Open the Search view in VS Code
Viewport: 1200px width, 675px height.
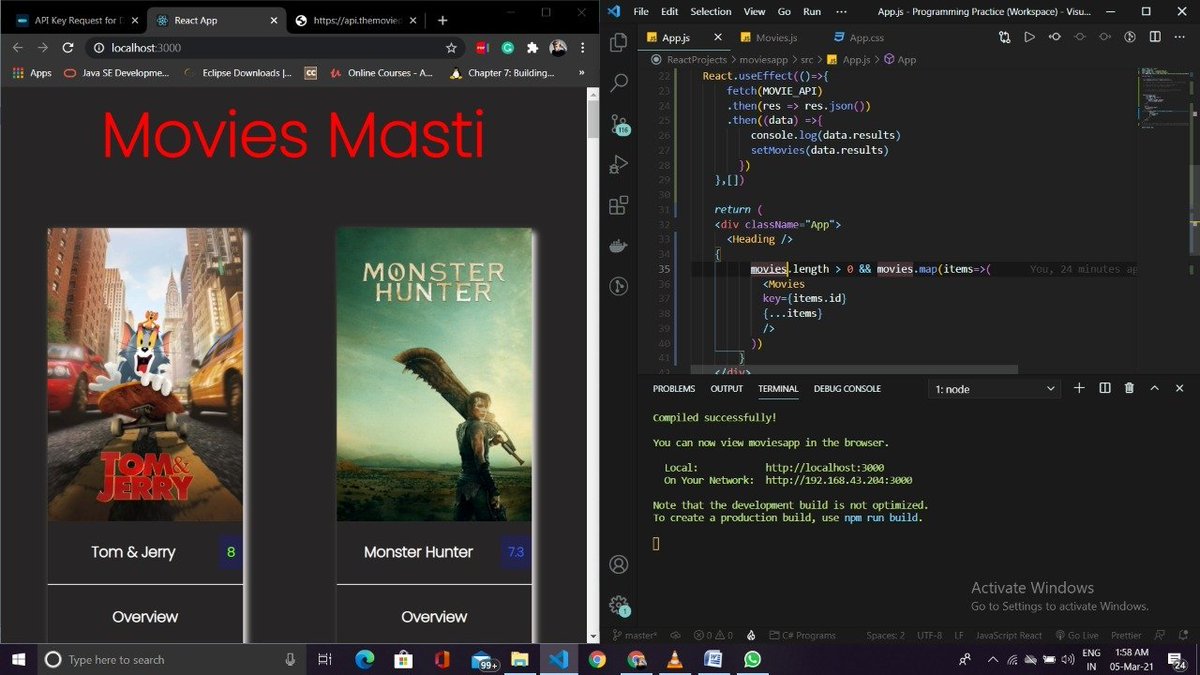point(619,83)
